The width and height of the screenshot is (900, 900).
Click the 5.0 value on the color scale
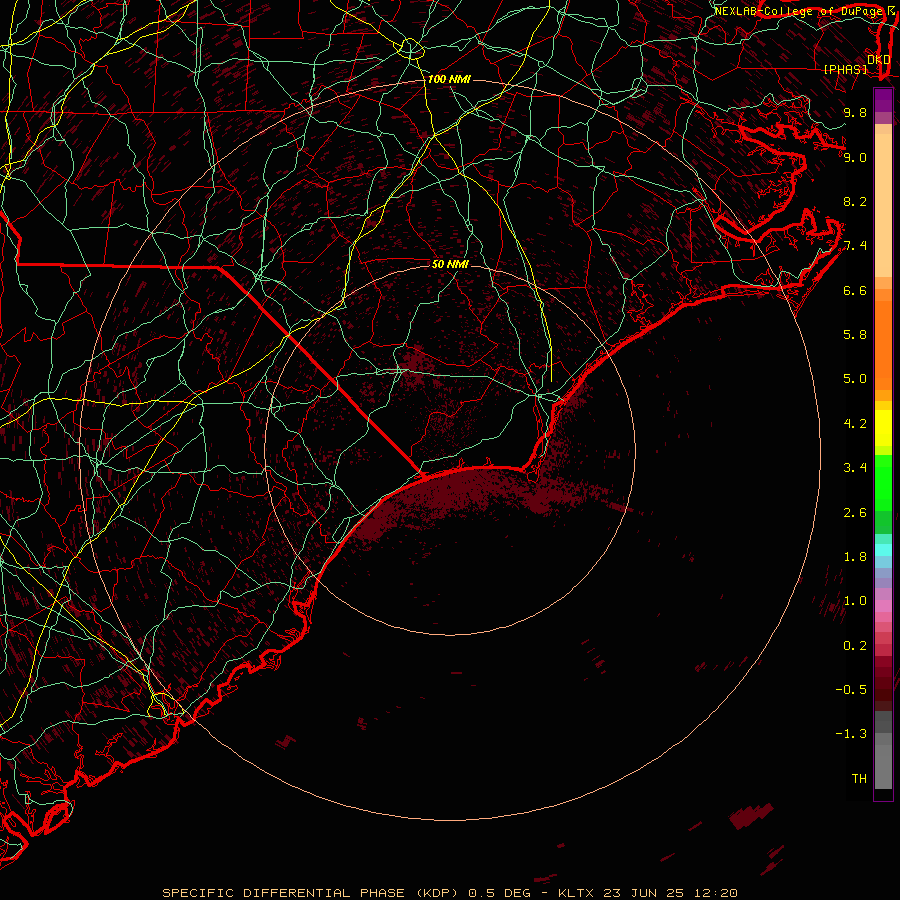pos(855,379)
